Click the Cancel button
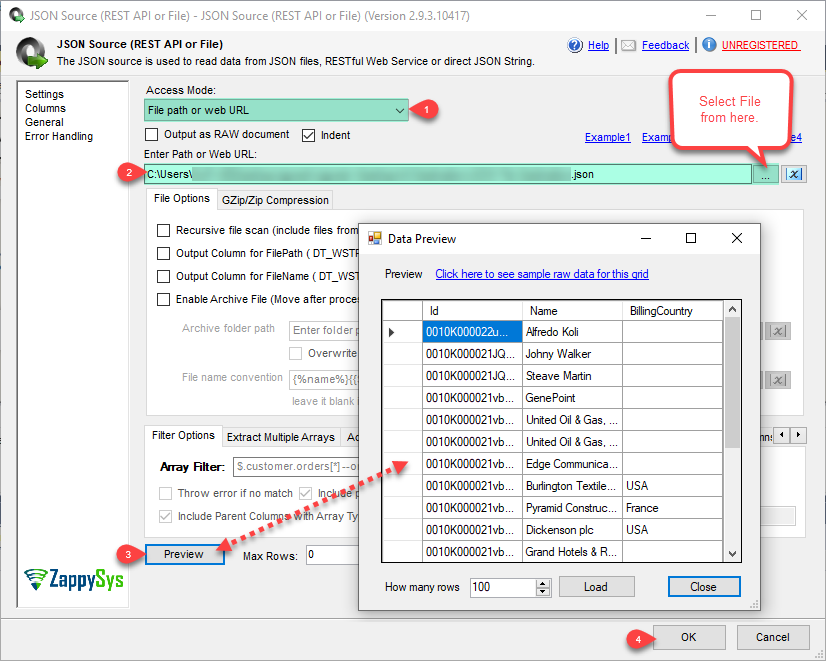This screenshot has height=661, width=826. coord(772,637)
